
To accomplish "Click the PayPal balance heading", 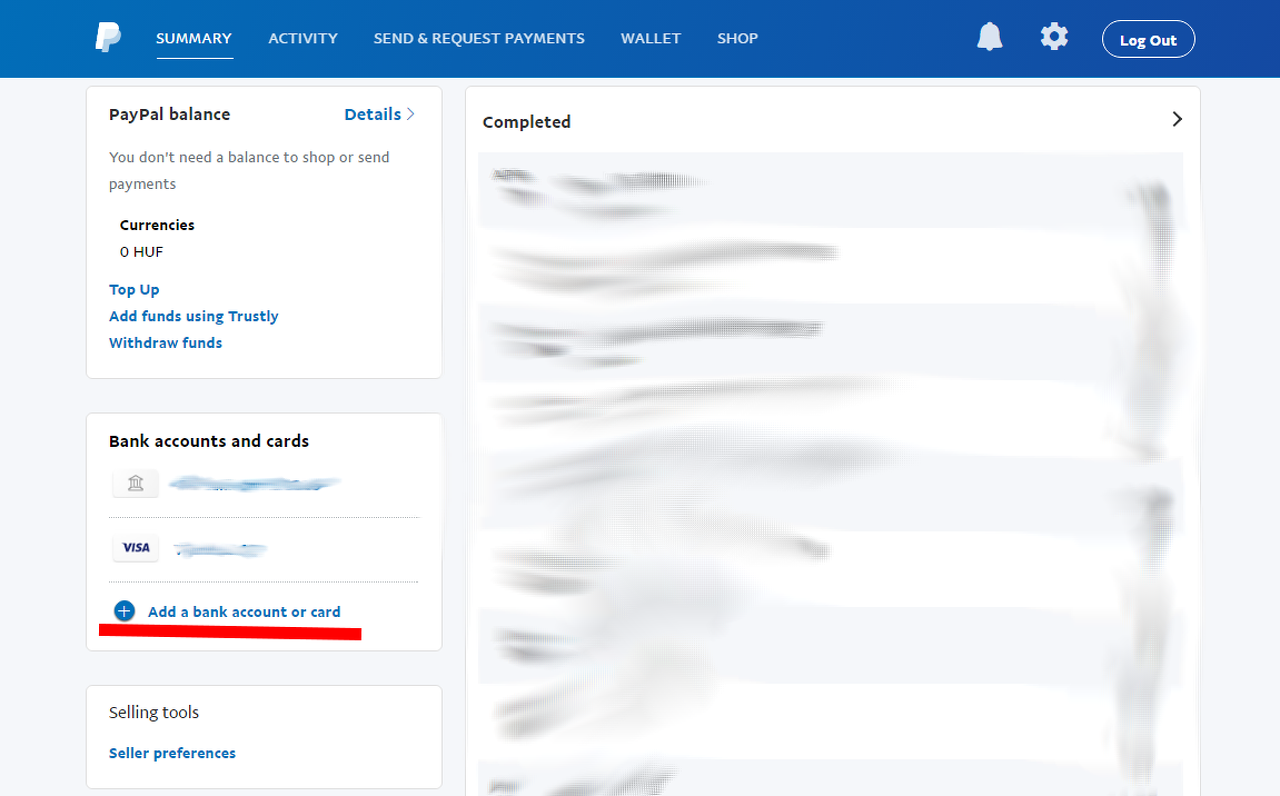I will point(170,114).
